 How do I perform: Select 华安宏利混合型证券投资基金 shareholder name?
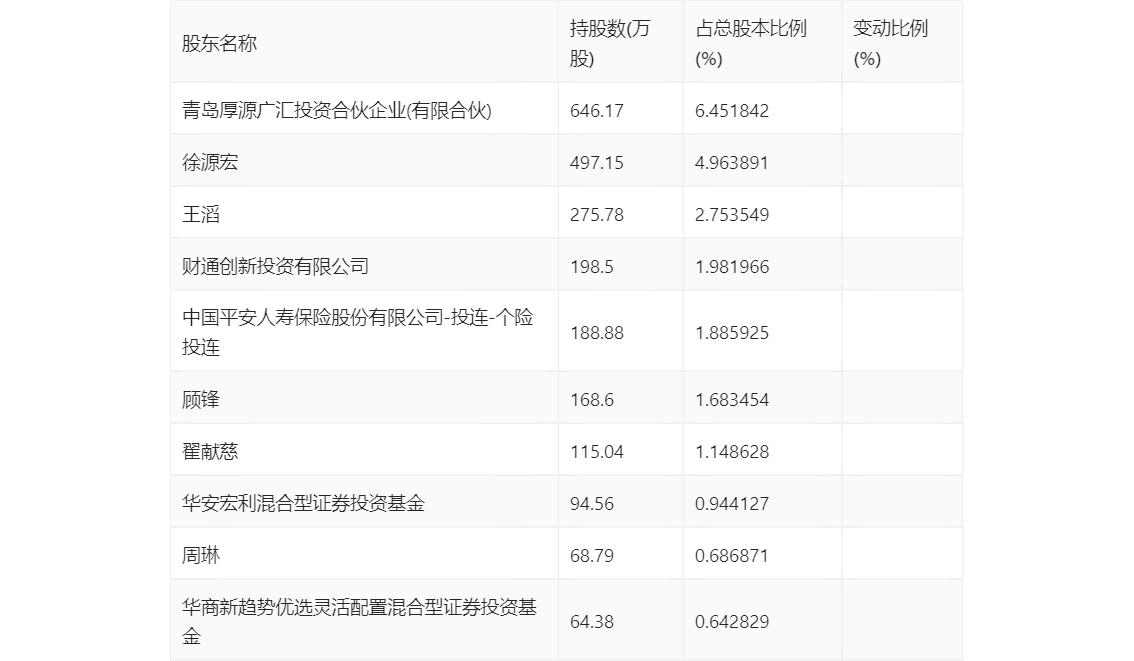coord(303,504)
